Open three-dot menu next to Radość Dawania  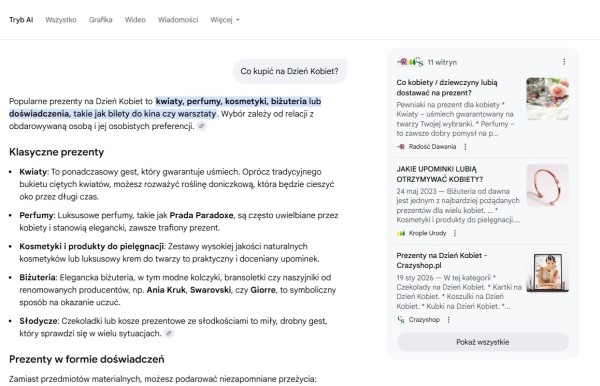point(465,147)
